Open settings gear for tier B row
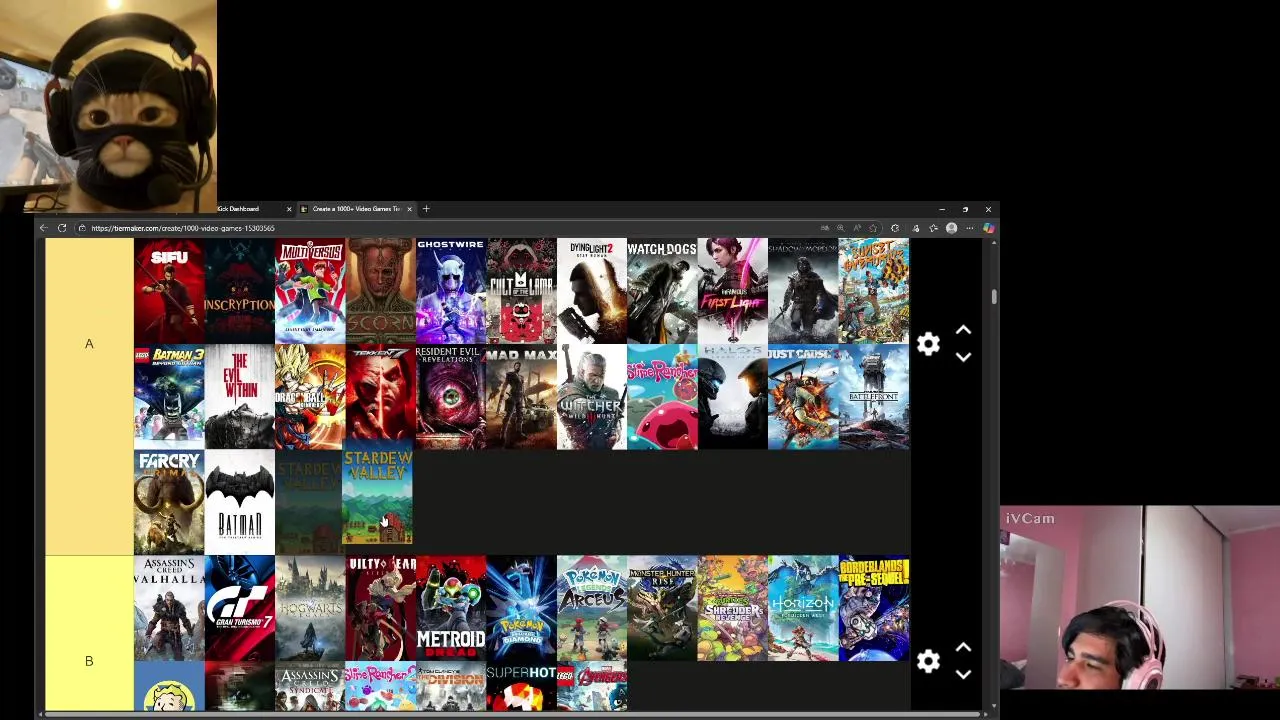 (x=928, y=661)
